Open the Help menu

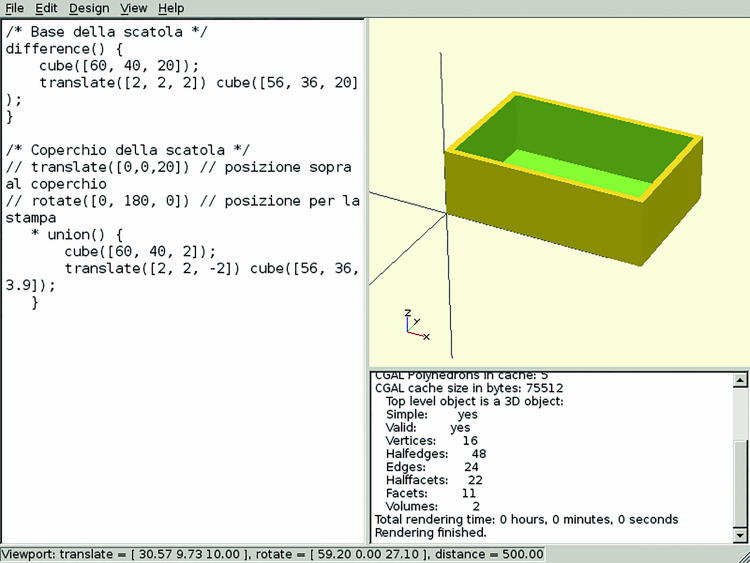point(171,8)
